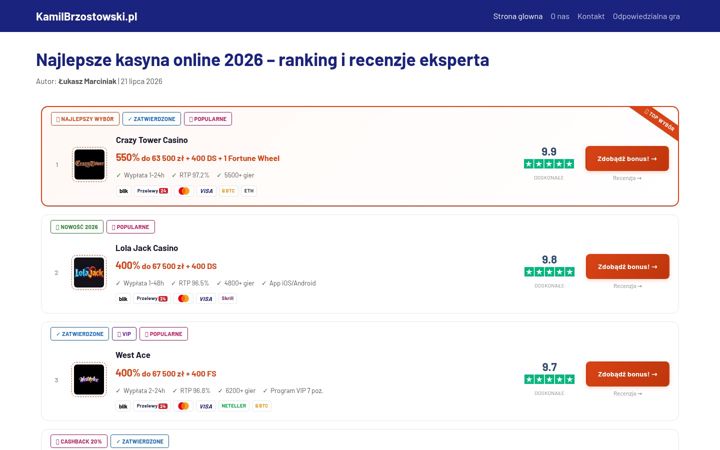Click the VIP badge on West Ace
720x450 pixels.
[124, 334]
